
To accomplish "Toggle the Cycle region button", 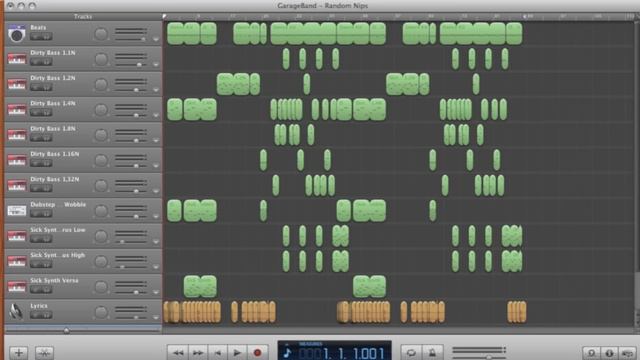I will pyautogui.click(x=411, y=352).
